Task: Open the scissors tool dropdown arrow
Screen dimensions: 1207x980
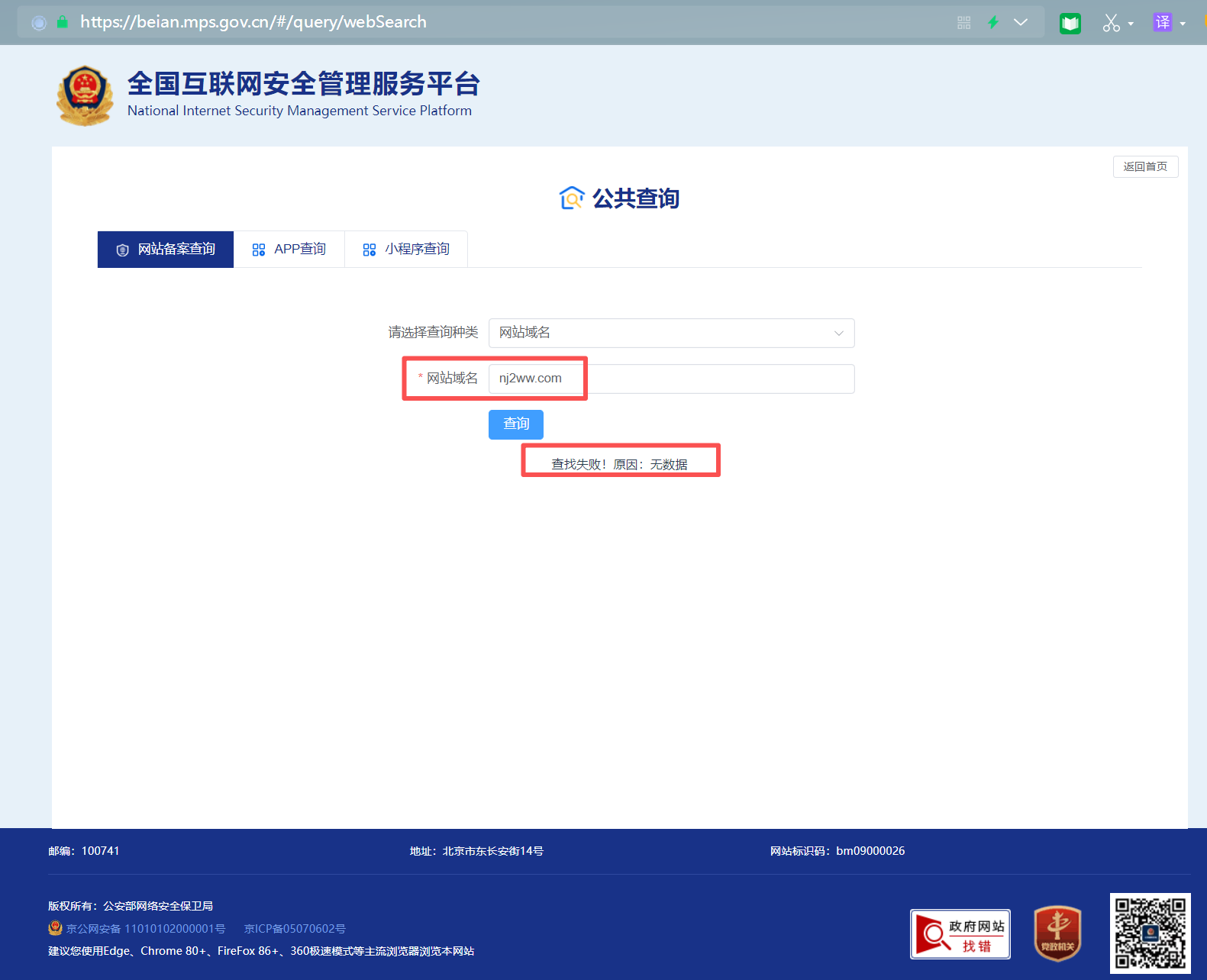Action: [x=1131, y=24]
